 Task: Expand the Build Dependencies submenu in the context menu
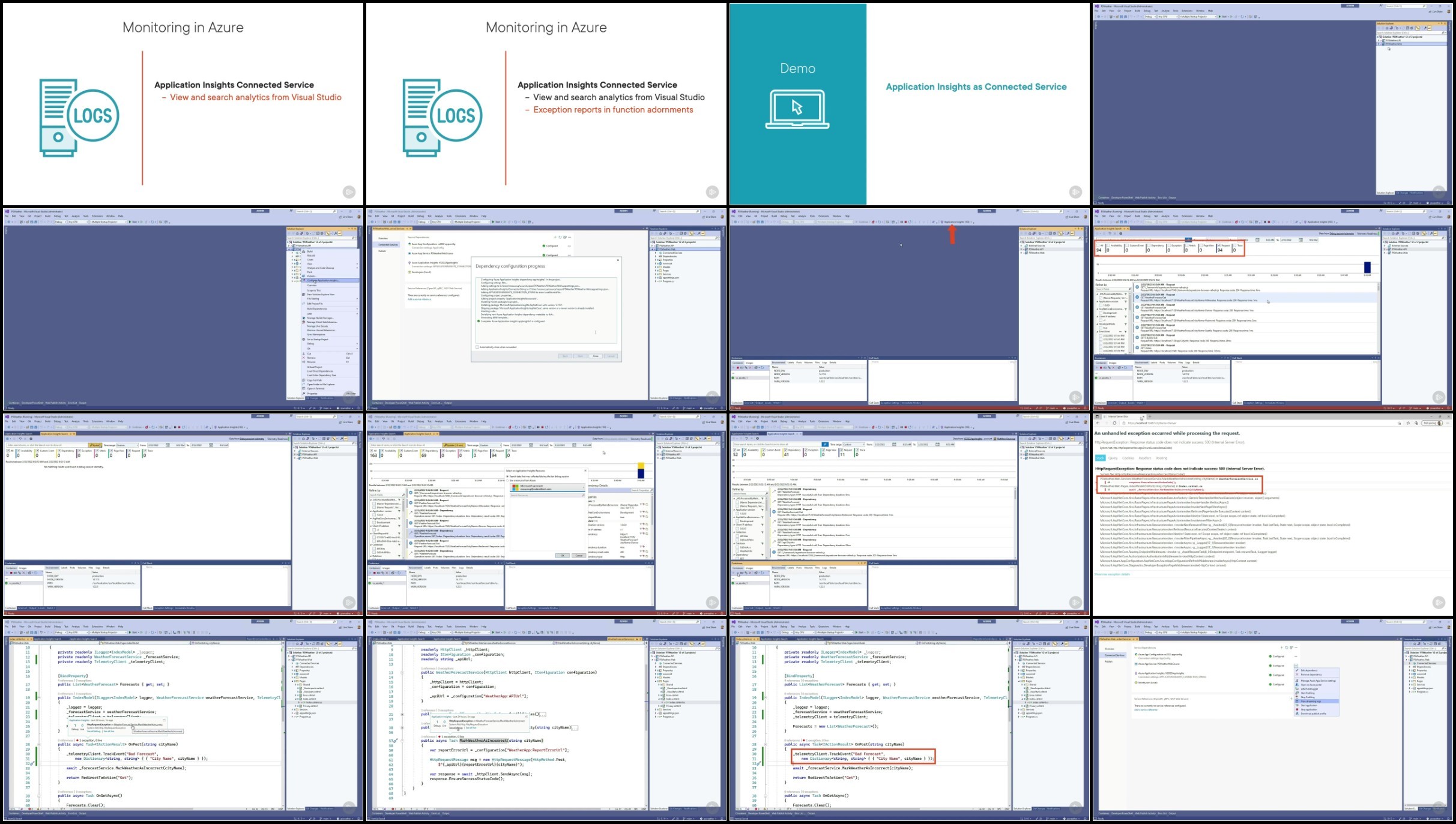[x=329, y=308]
